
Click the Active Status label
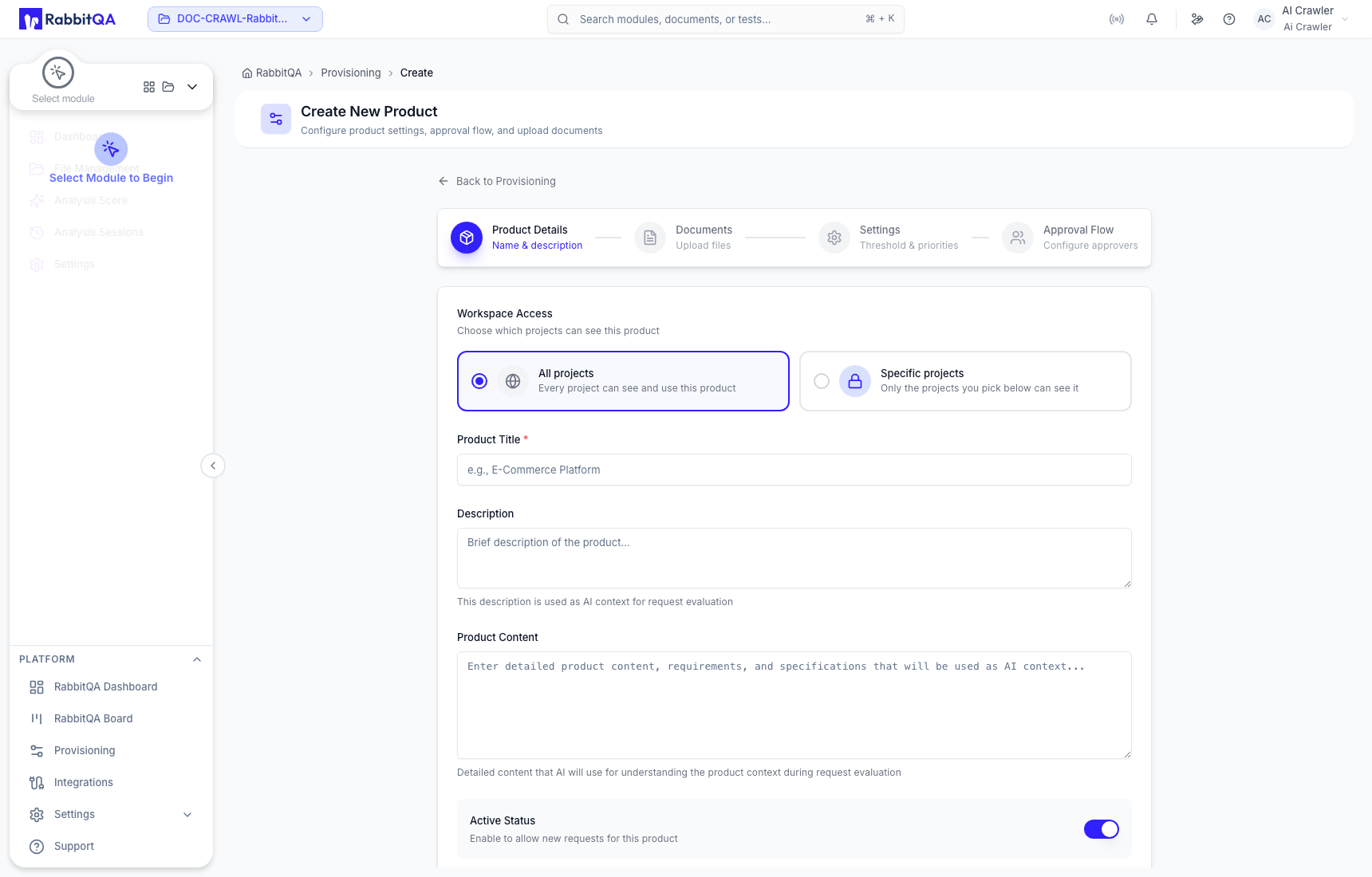pos(503,820)
